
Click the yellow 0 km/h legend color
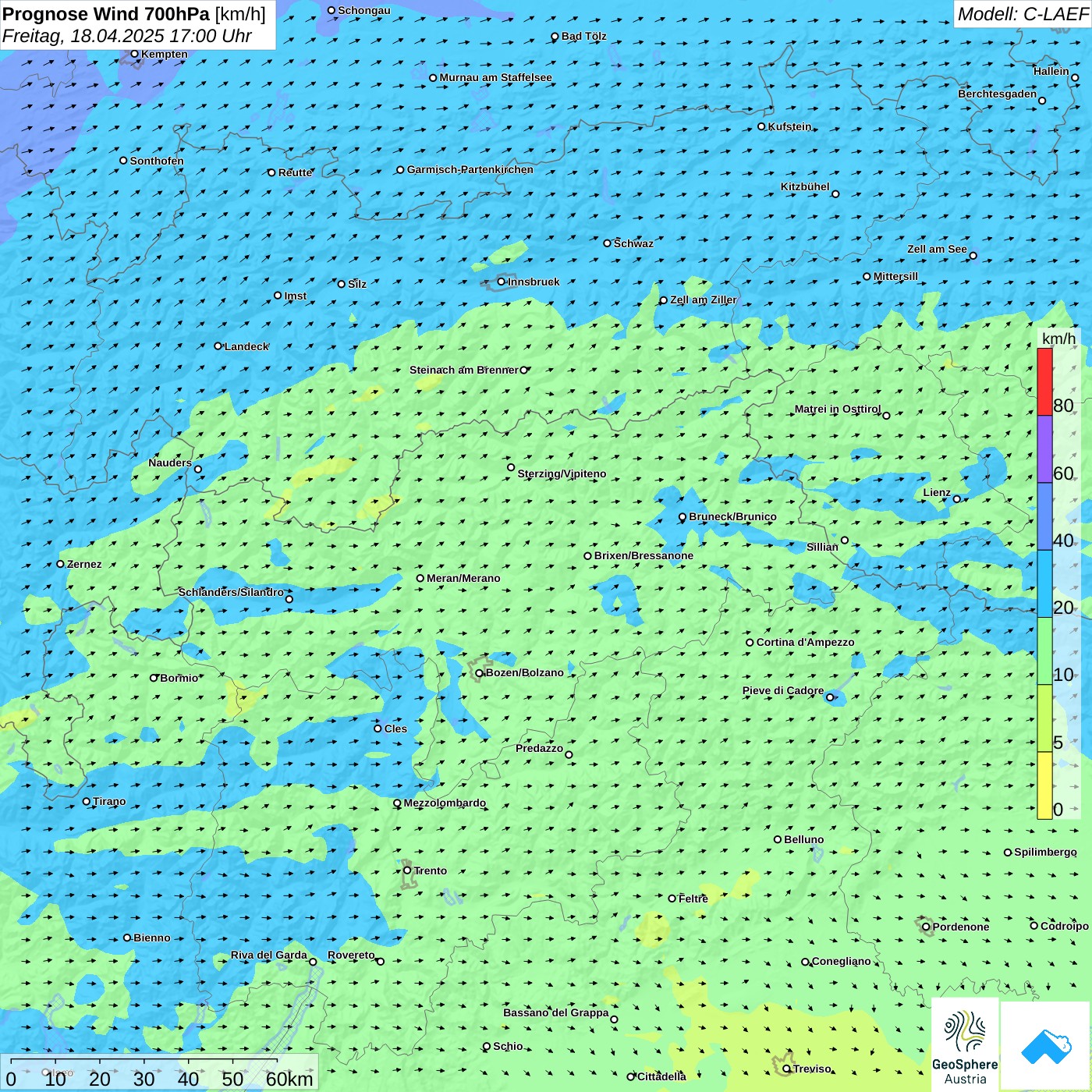pyautogui.click(x=1044, y=785)
